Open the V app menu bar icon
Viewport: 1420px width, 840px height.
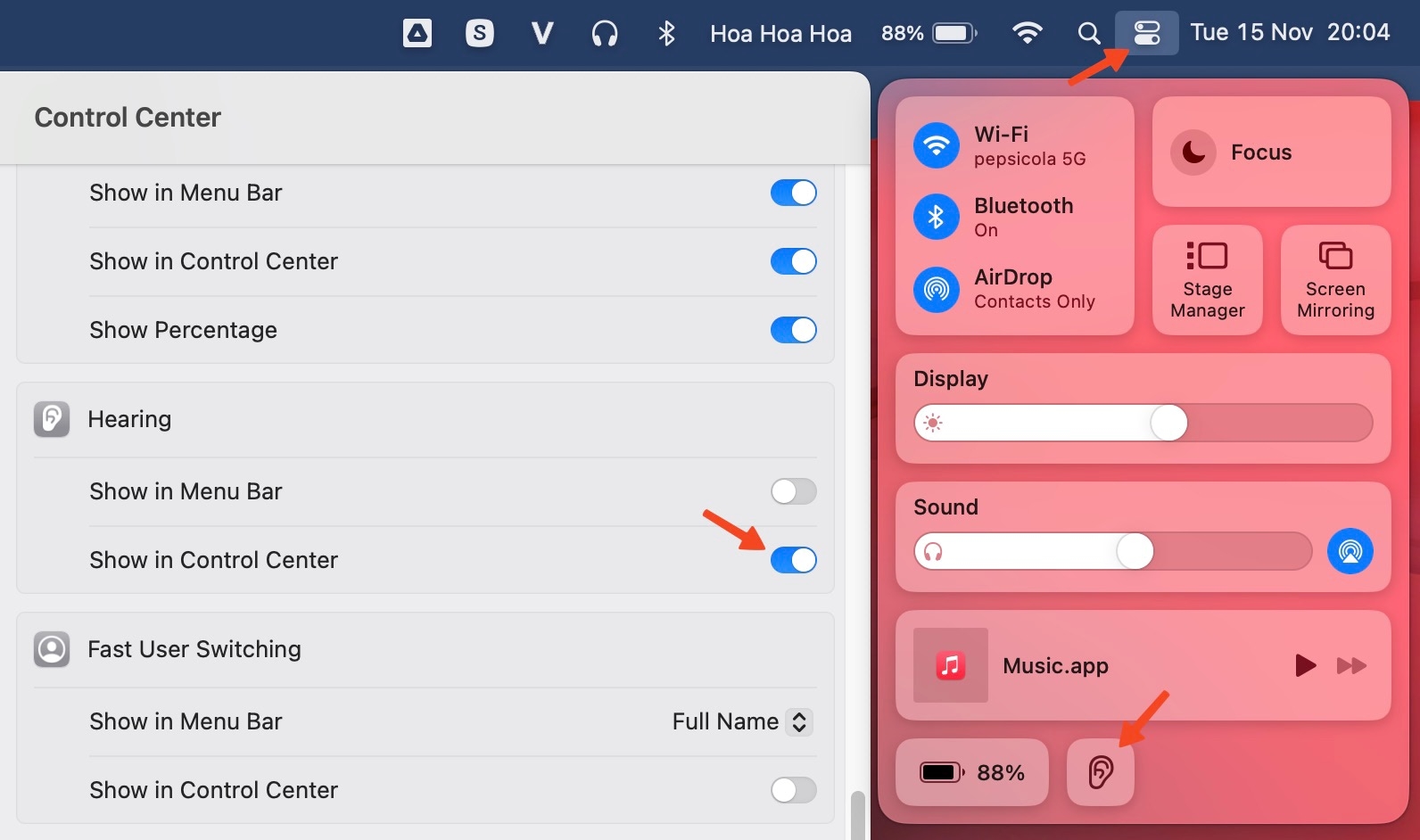[x=542, y=34]
